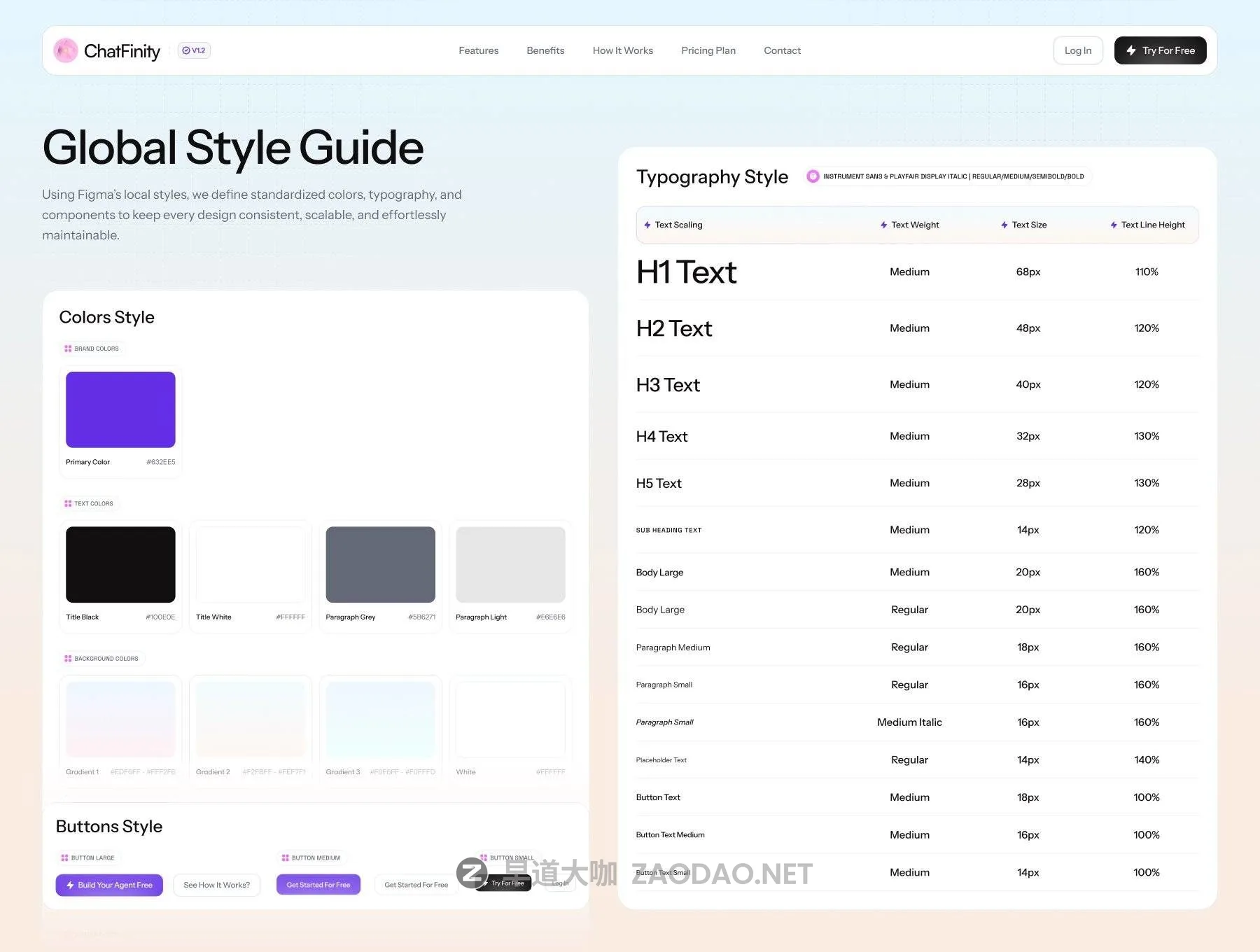Click the lightning icon beside Text Size
The image size is (1260, 952).
(1004, 225)
